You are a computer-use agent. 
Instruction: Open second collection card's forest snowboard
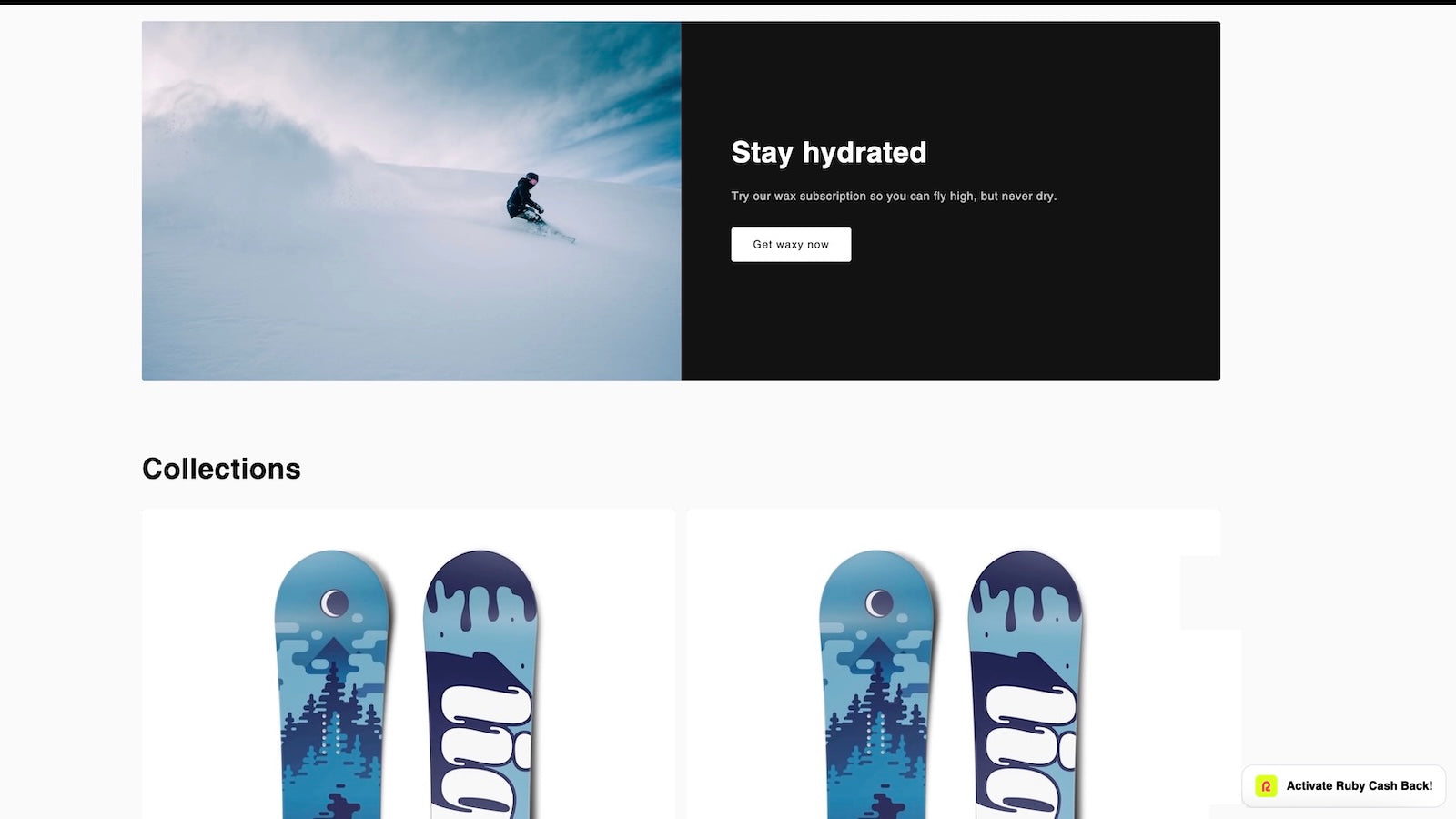click(x=877, y=684)
